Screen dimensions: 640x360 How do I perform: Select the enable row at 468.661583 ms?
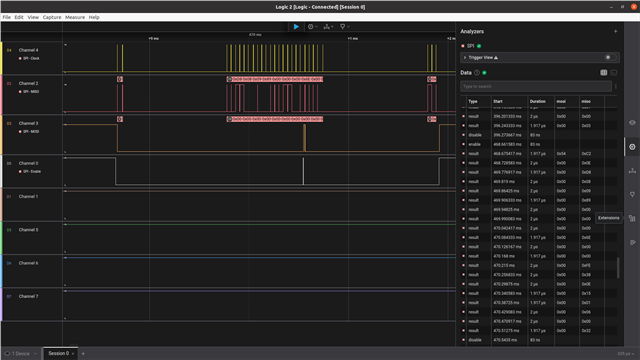pos(539,144)
